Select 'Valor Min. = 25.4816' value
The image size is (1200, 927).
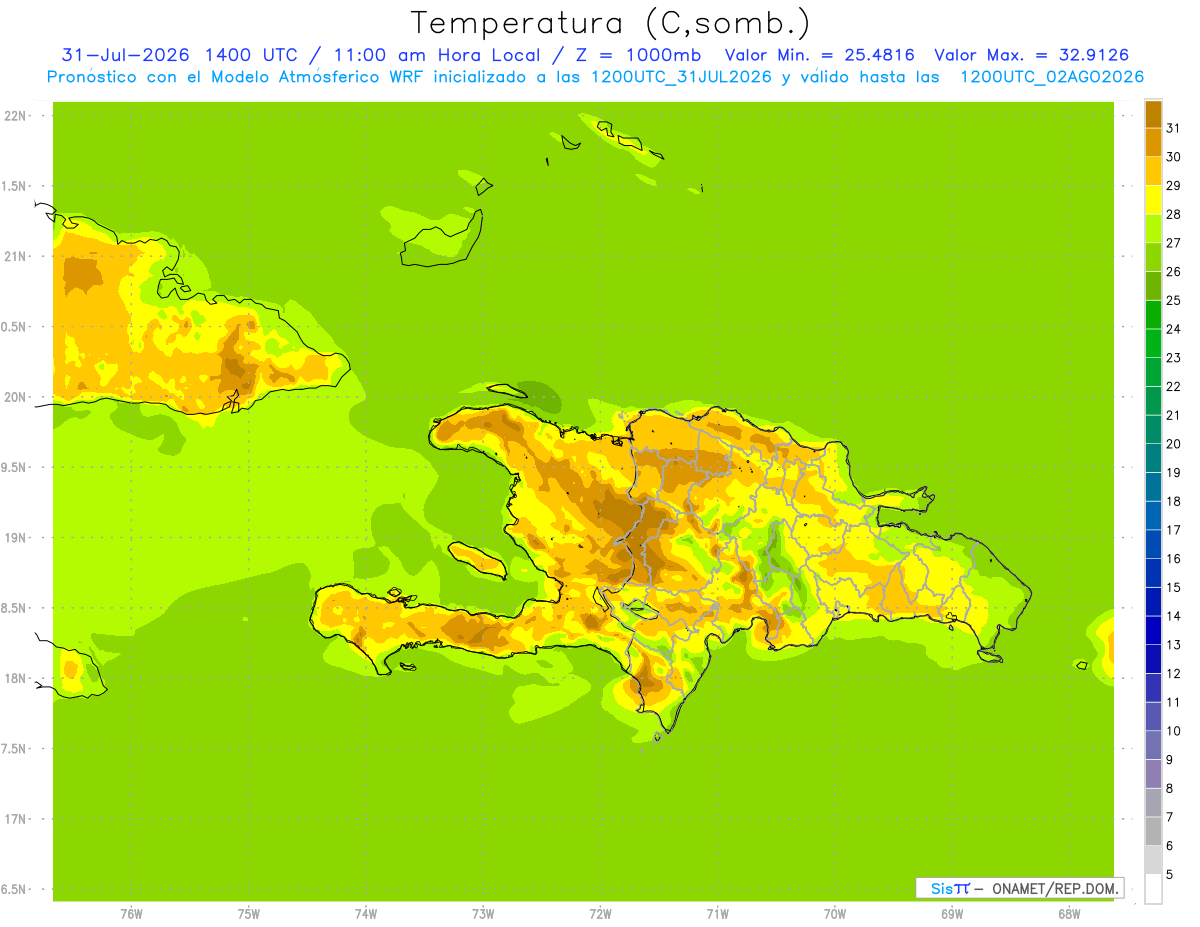pyautogui.click(x=820, y=55)
